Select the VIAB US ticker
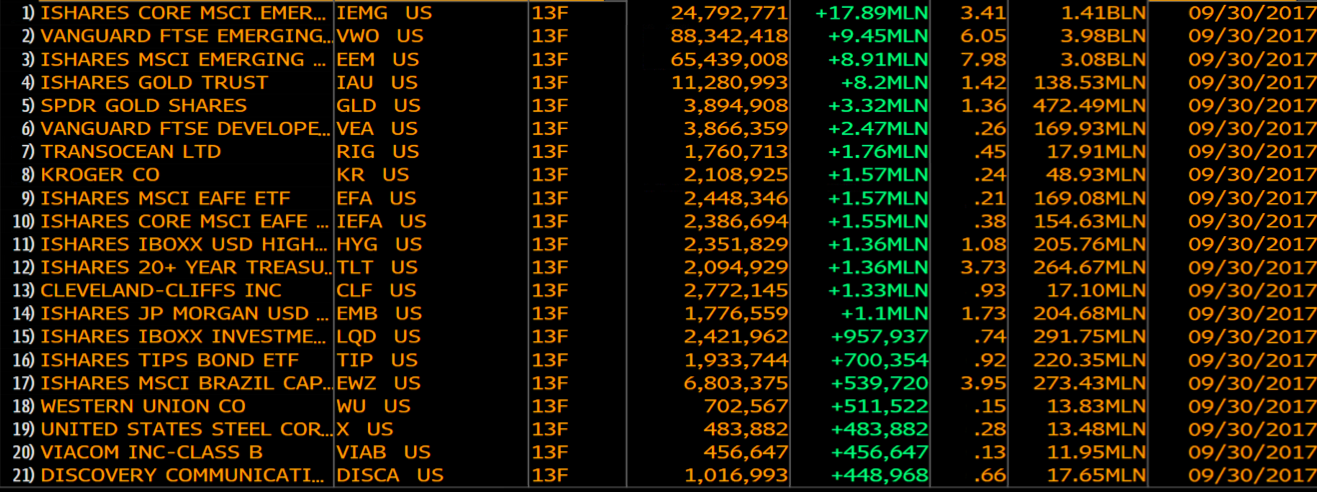This screenshot has width=1317, height=492. [x=384, y=452]
